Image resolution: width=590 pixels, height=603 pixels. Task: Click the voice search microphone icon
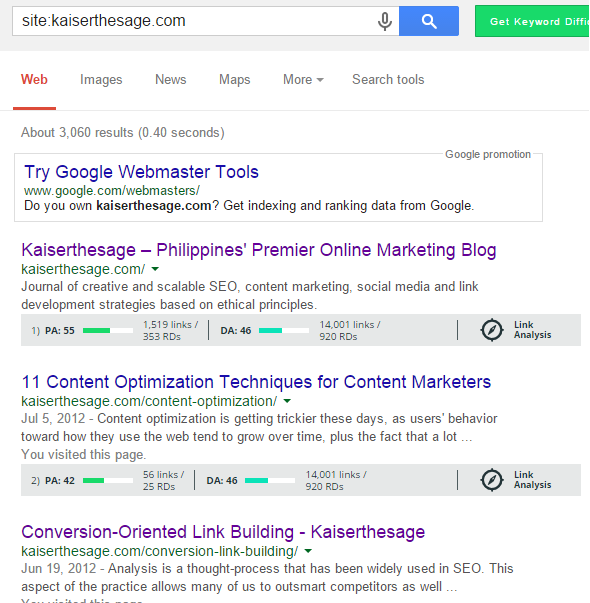384,21
